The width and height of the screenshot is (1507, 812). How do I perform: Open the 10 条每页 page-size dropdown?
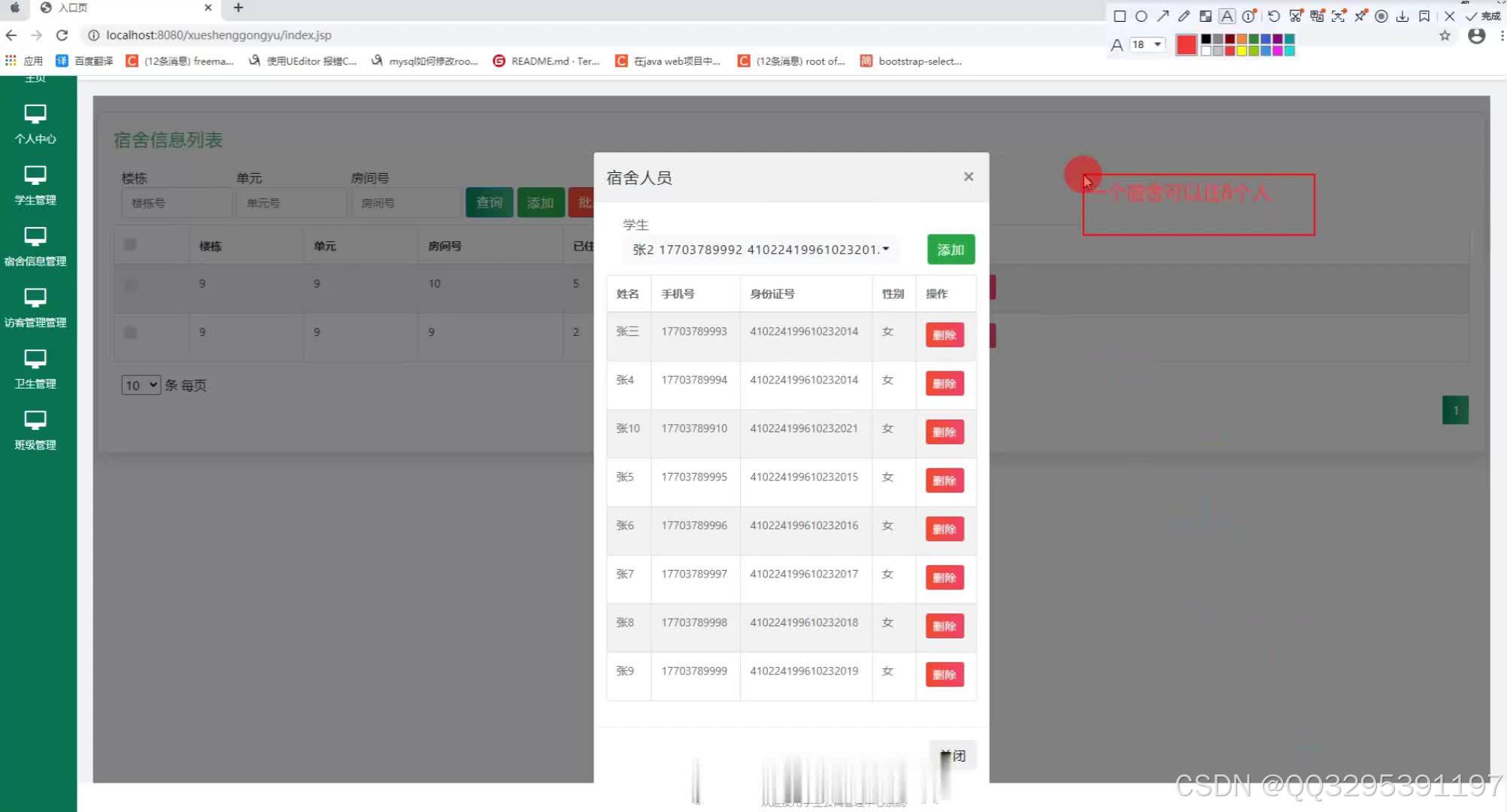141,385
